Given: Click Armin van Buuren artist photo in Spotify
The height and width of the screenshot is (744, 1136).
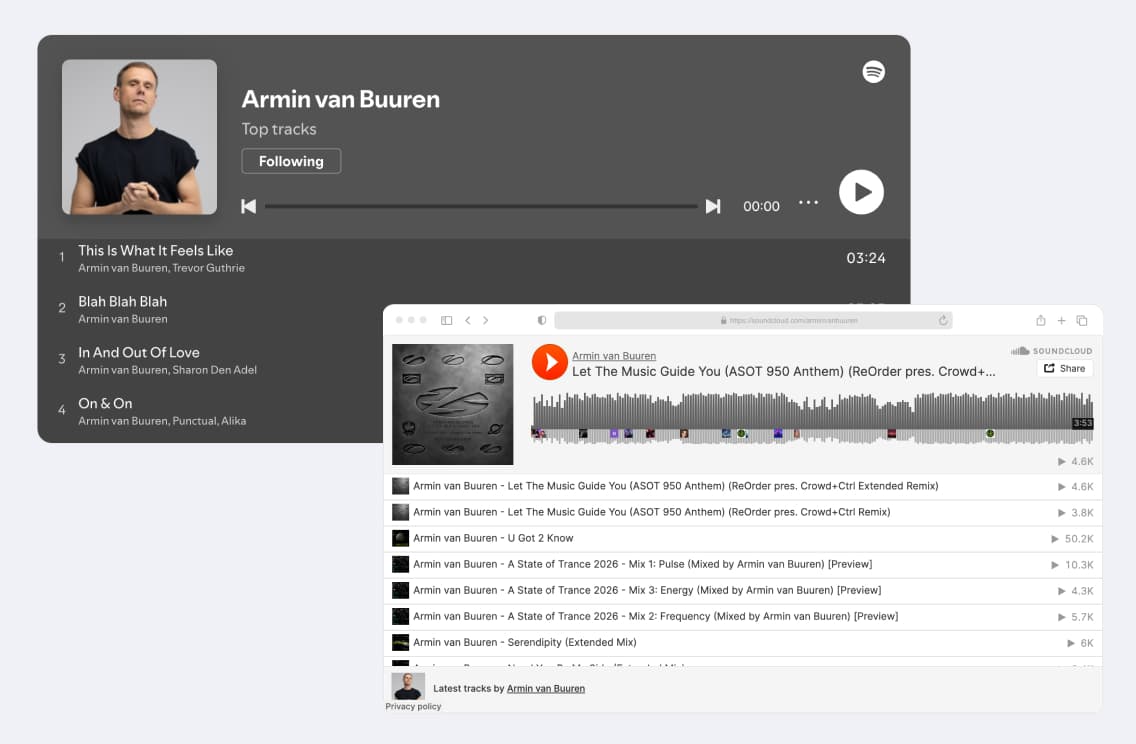Looking at the screenshot, I should pos(139,137).
